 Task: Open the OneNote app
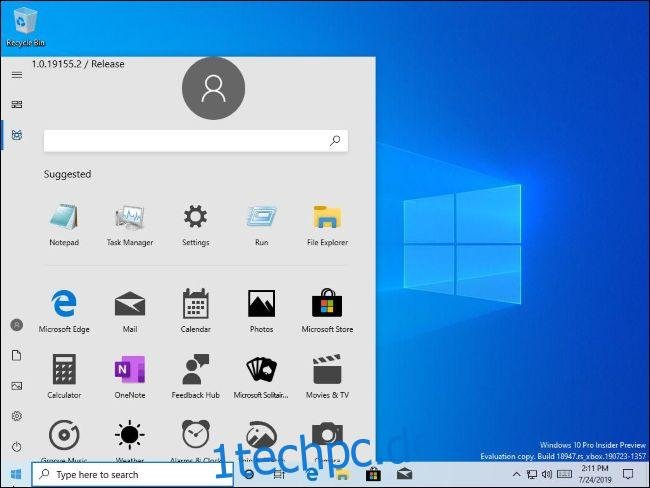click(130, 376)
